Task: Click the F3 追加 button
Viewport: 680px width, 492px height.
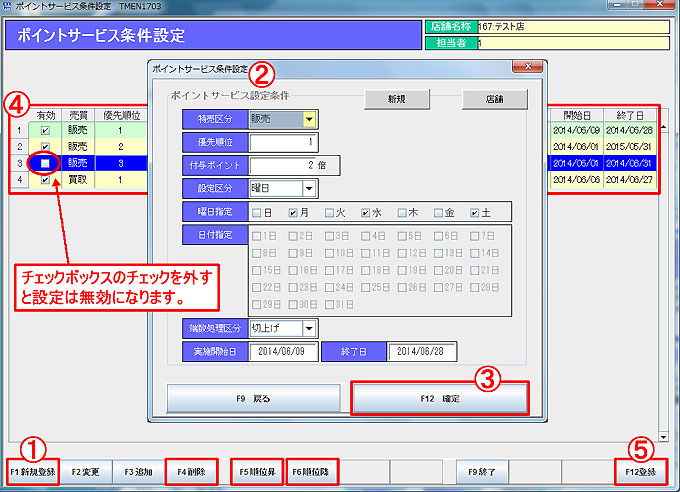Action: point(138,472)
